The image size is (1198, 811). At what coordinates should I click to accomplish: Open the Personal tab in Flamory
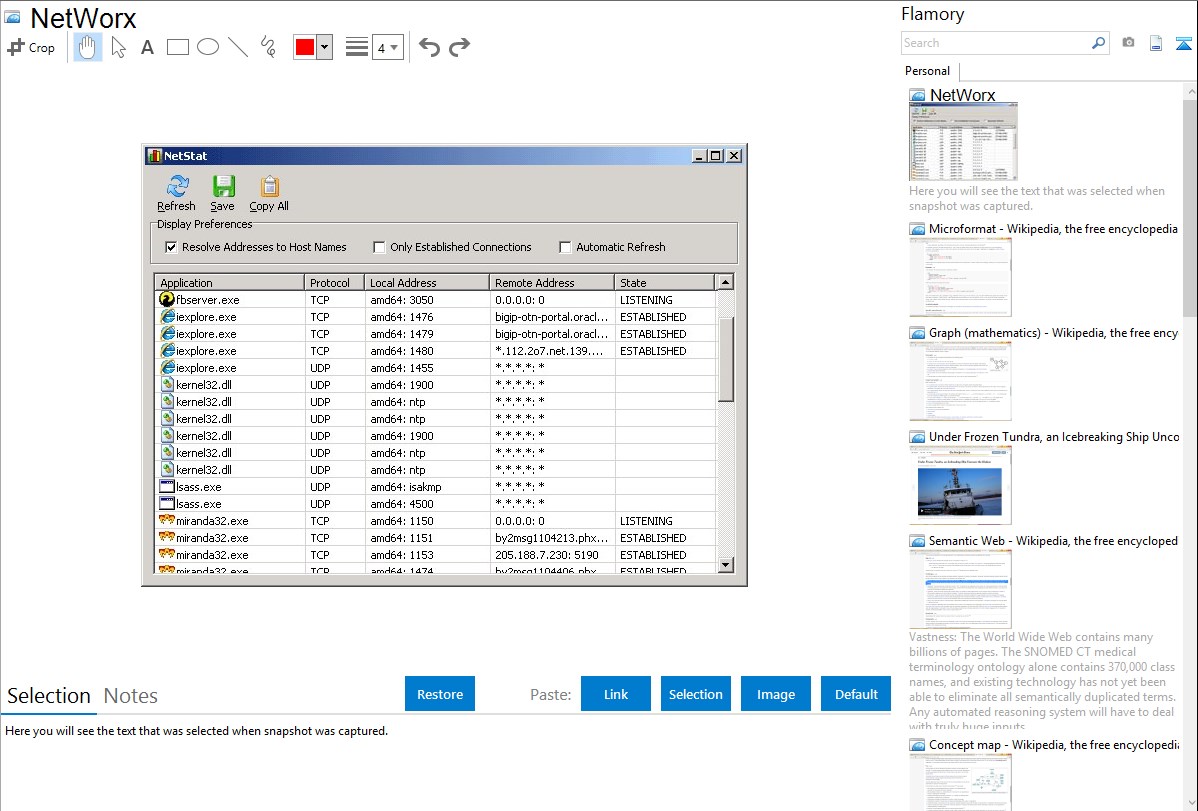928,71
